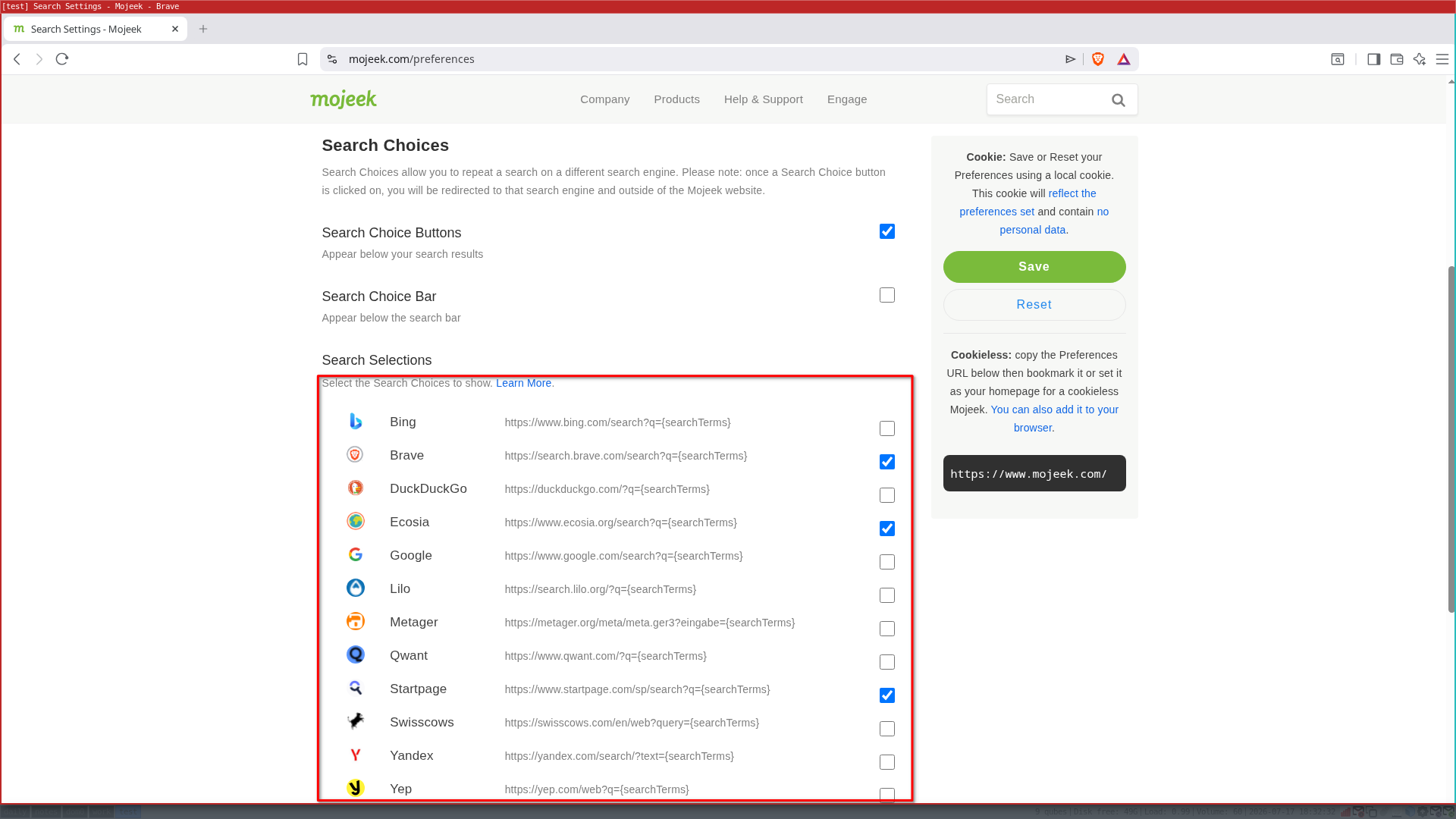Uncheck the Brave search choice checkbox
This screenshot has width=1456, height=819.
click(x=887, y=462)
